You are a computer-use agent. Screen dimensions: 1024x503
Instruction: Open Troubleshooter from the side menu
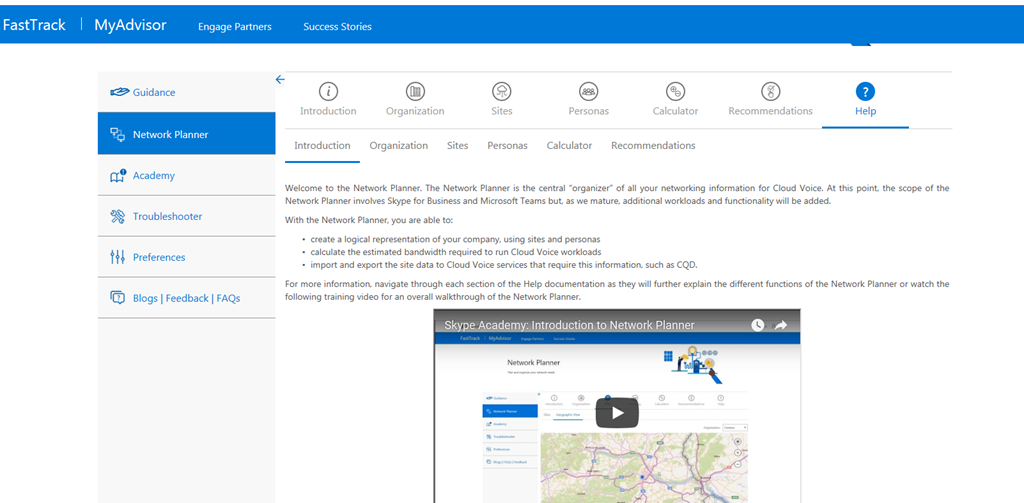(x=167, y=216)
